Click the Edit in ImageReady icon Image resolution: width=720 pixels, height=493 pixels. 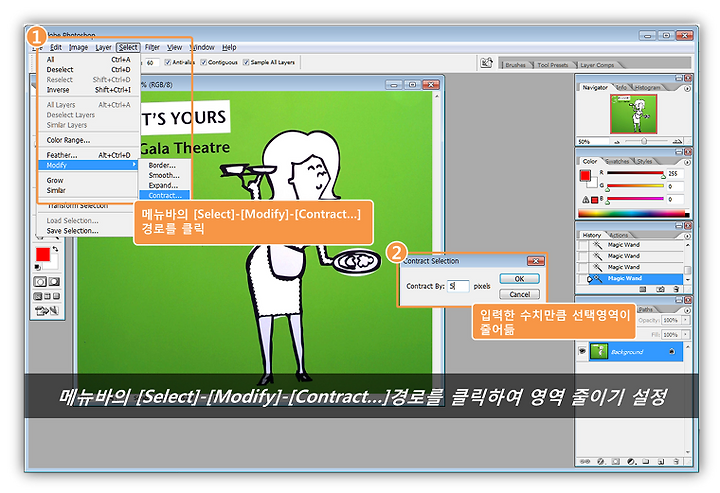coord(47,311)
